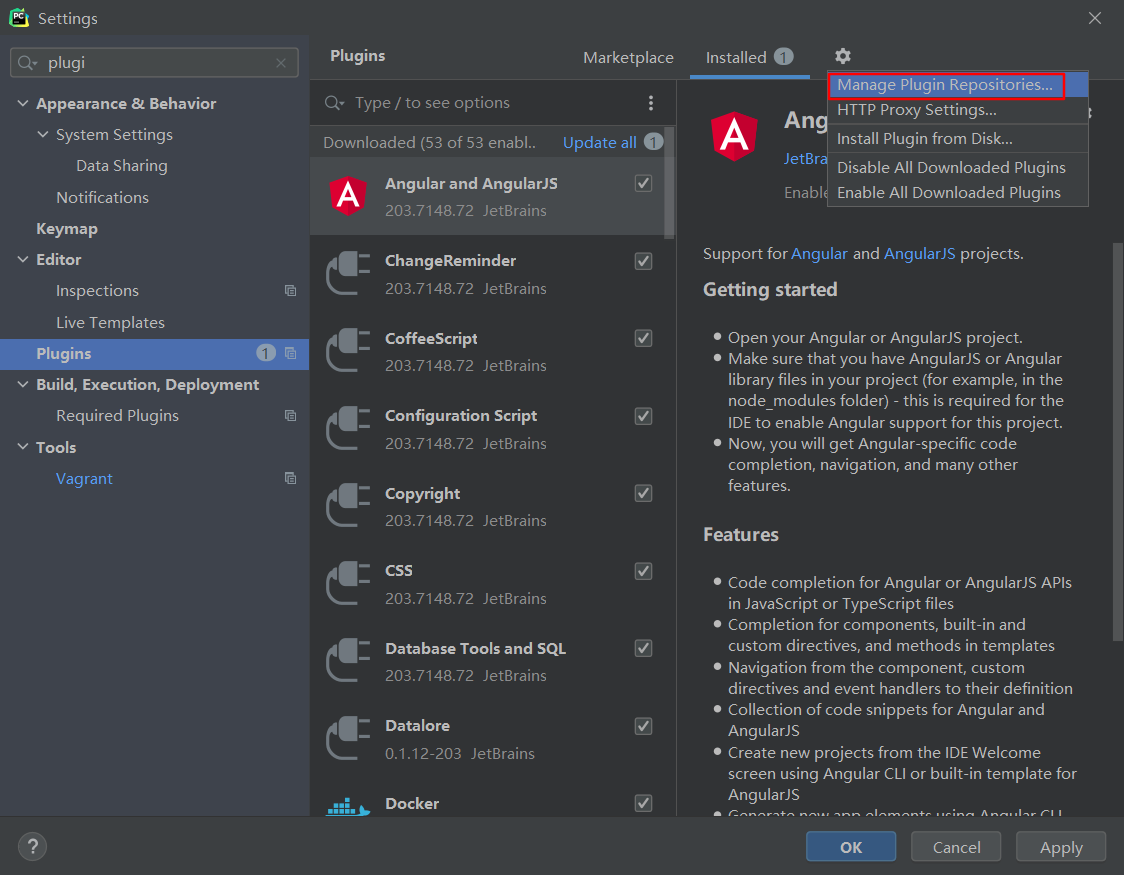Toggle the CoffeeScript plugin checkbox
The width and height of the screenshot is (1124, 875).
[643, 338]
